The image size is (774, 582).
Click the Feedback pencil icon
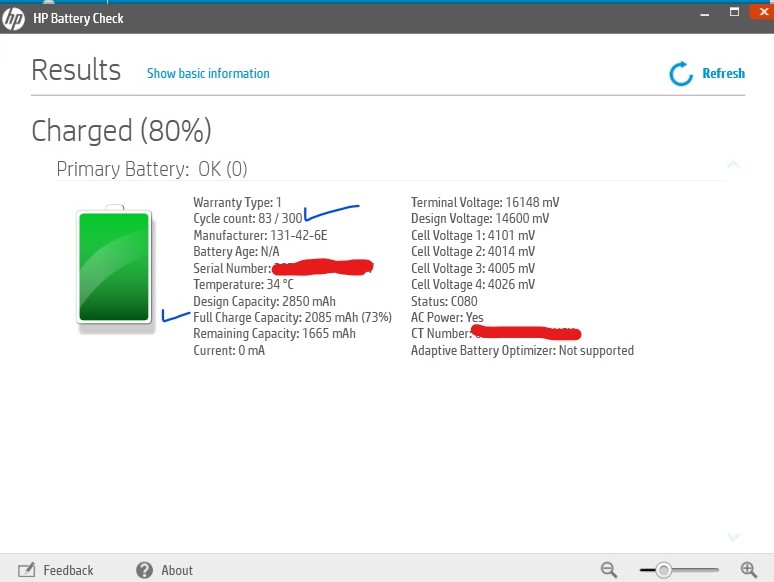click(27, 570)
